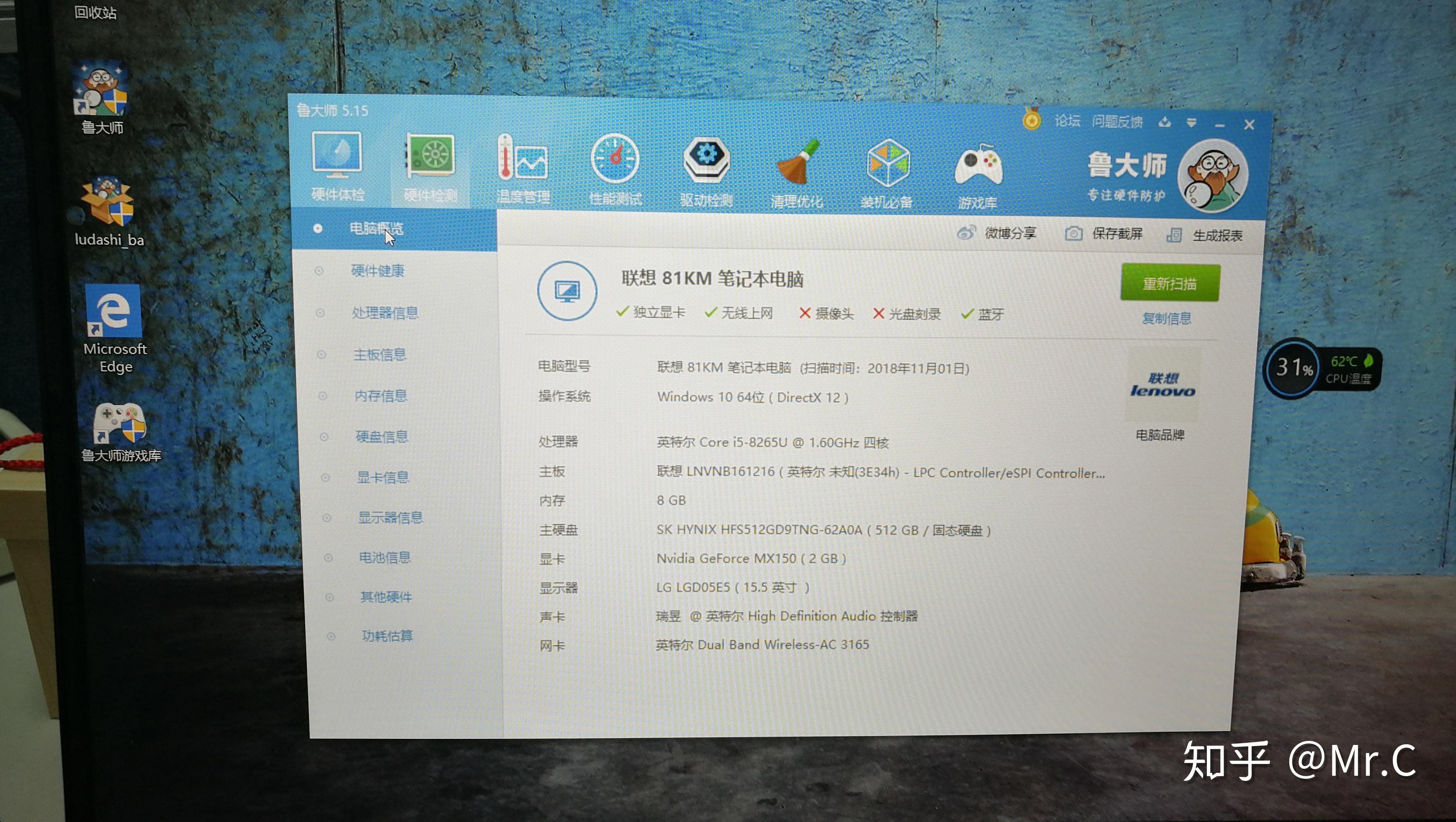Click the 光盘刻录 status indicator
This screenshot has width=1456, height=822.
click(x=907, y=314)
